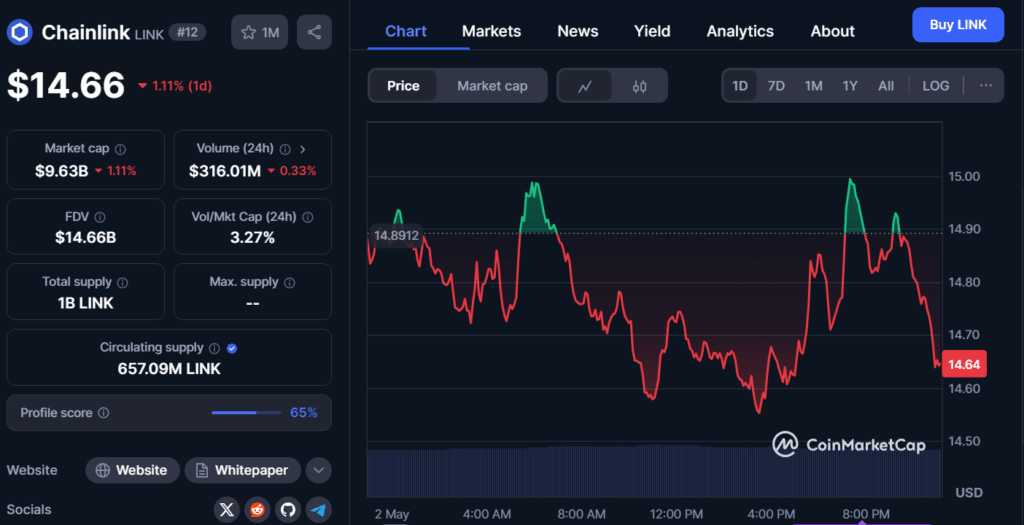Click the 14.64 current price label on axis
Viewport: 1024px width, 525px height.
coord(964,364)
